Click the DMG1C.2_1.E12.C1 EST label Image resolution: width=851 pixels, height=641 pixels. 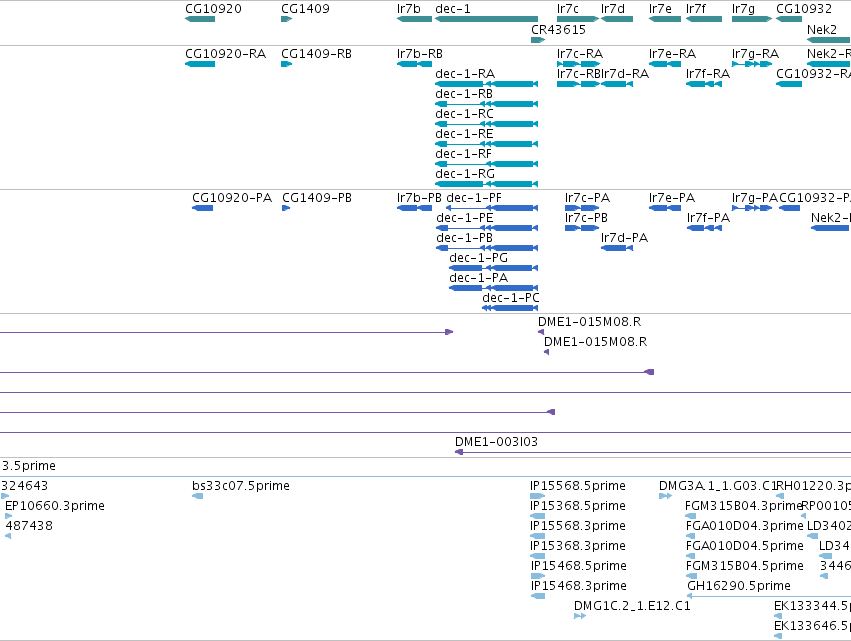[x=632, y=606]
